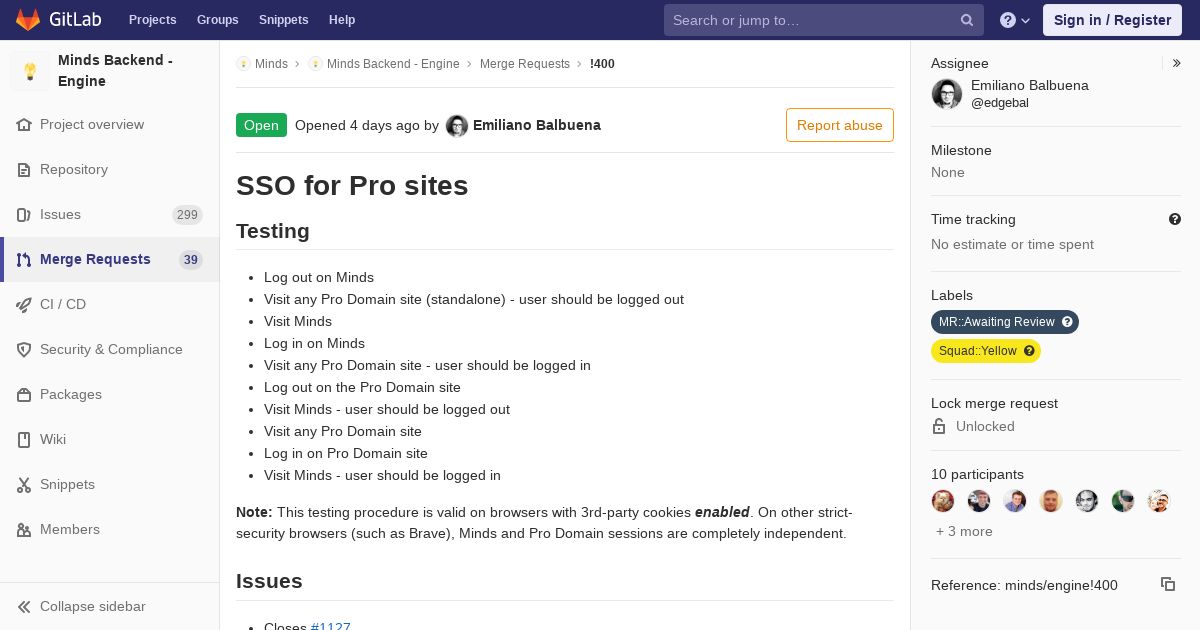Show the + 3 more participants
Viewport: 1200px width, 630px height.
(x=964, y=531)
